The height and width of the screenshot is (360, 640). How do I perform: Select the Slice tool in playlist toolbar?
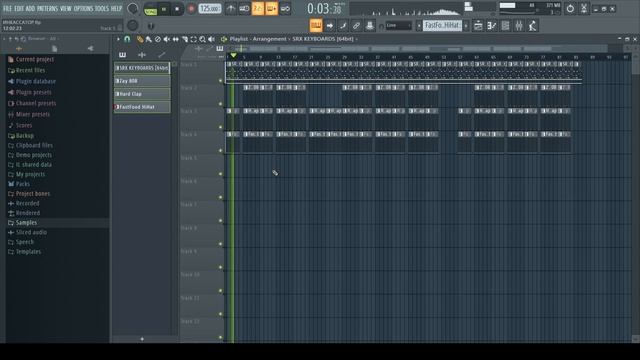coord(185,39)
